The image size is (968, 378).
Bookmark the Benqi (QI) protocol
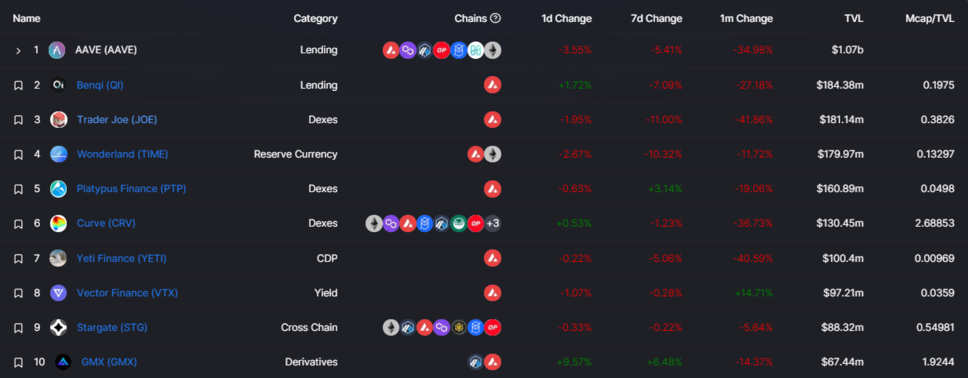click(x=19, y=85)
